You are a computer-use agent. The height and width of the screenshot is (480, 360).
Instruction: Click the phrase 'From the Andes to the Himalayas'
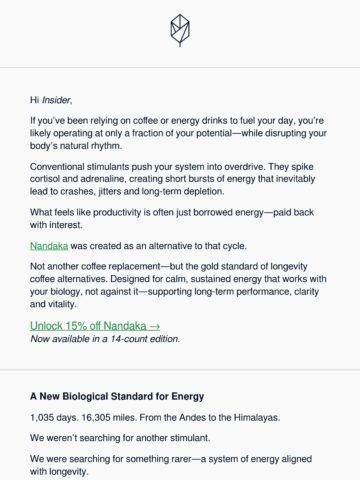point(210,417)
